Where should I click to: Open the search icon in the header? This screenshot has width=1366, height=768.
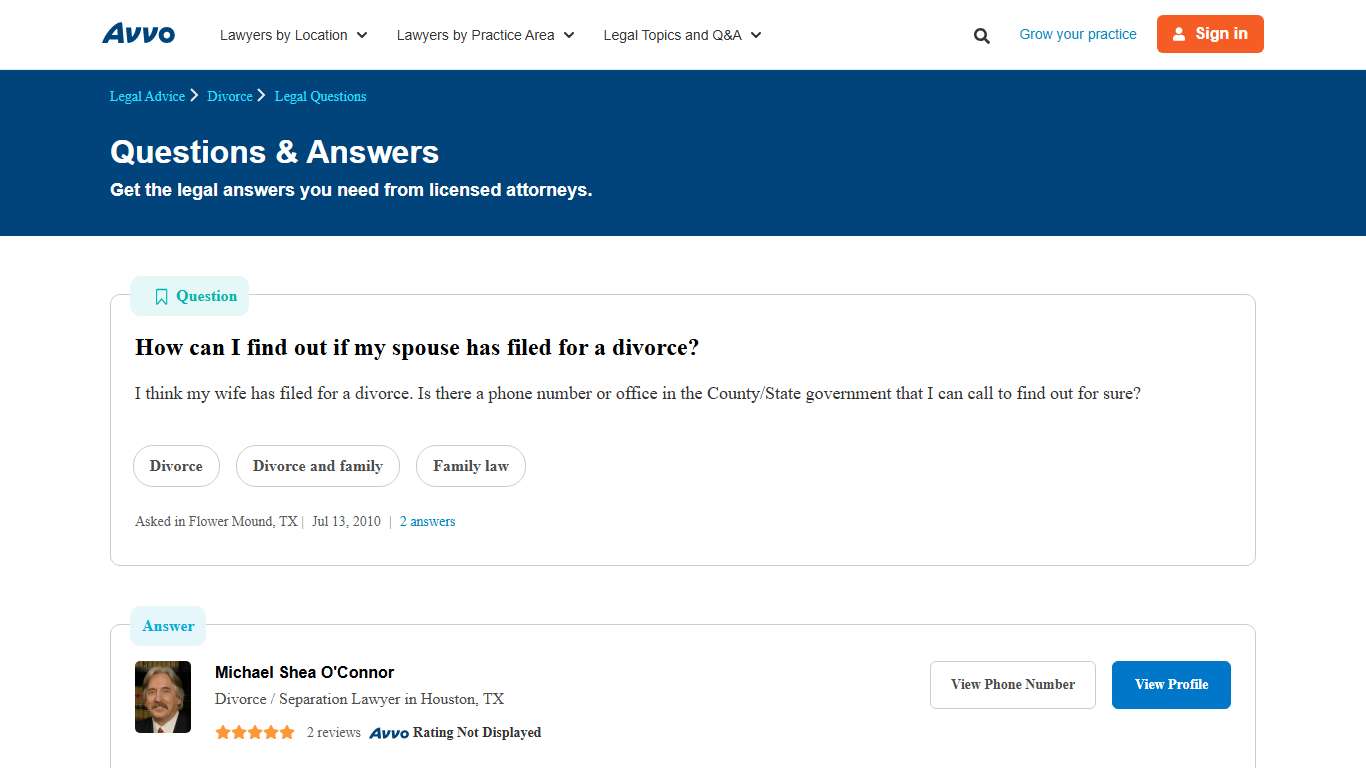pyautogui.click(x=981, y=35)
